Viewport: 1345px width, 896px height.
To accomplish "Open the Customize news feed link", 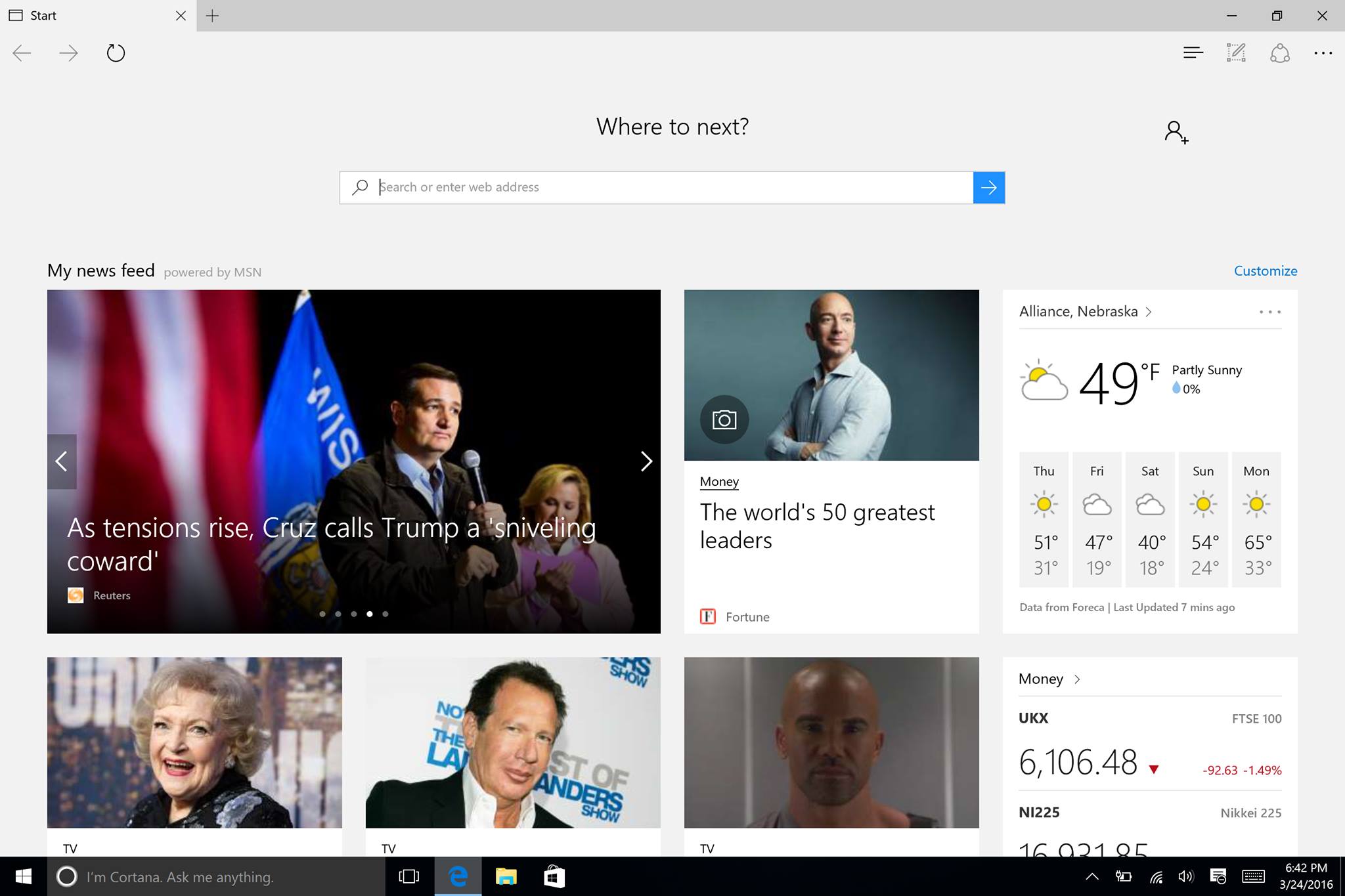I will point(1266,270).
